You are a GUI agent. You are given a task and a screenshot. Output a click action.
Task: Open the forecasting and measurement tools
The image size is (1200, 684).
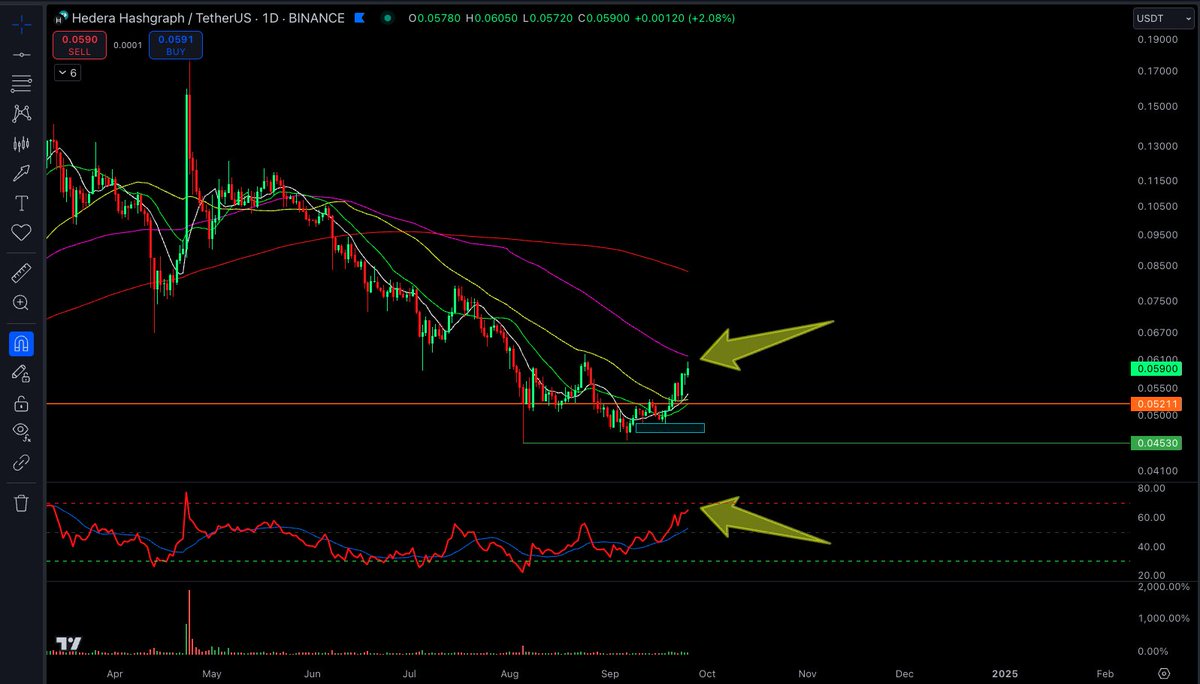[x=20, y=145]
